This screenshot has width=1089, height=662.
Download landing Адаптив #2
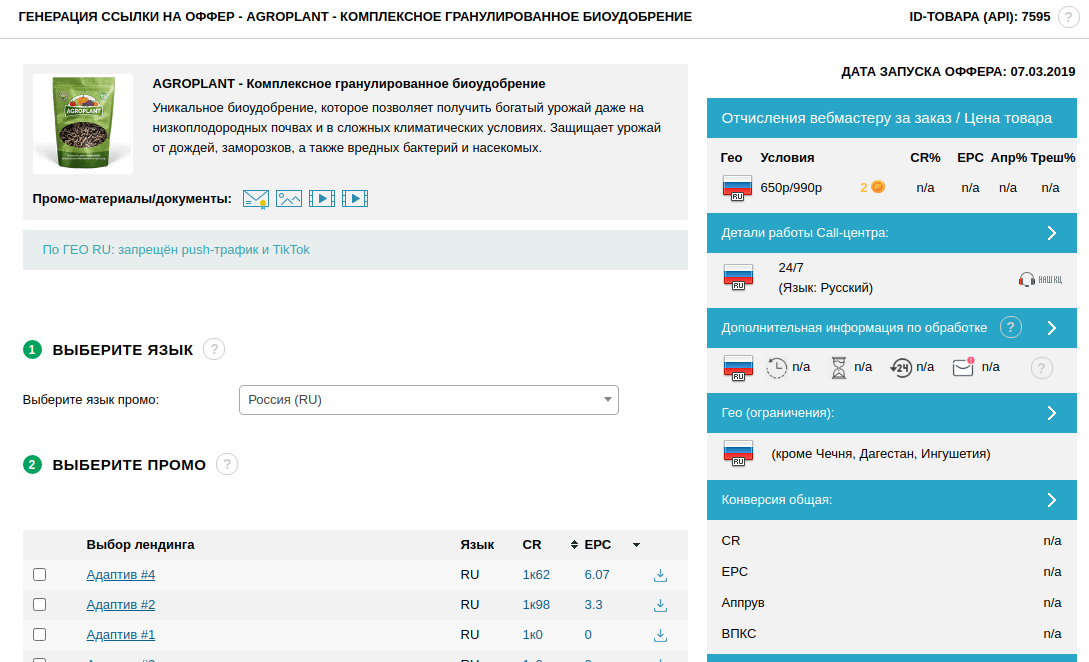coord(660,605)
